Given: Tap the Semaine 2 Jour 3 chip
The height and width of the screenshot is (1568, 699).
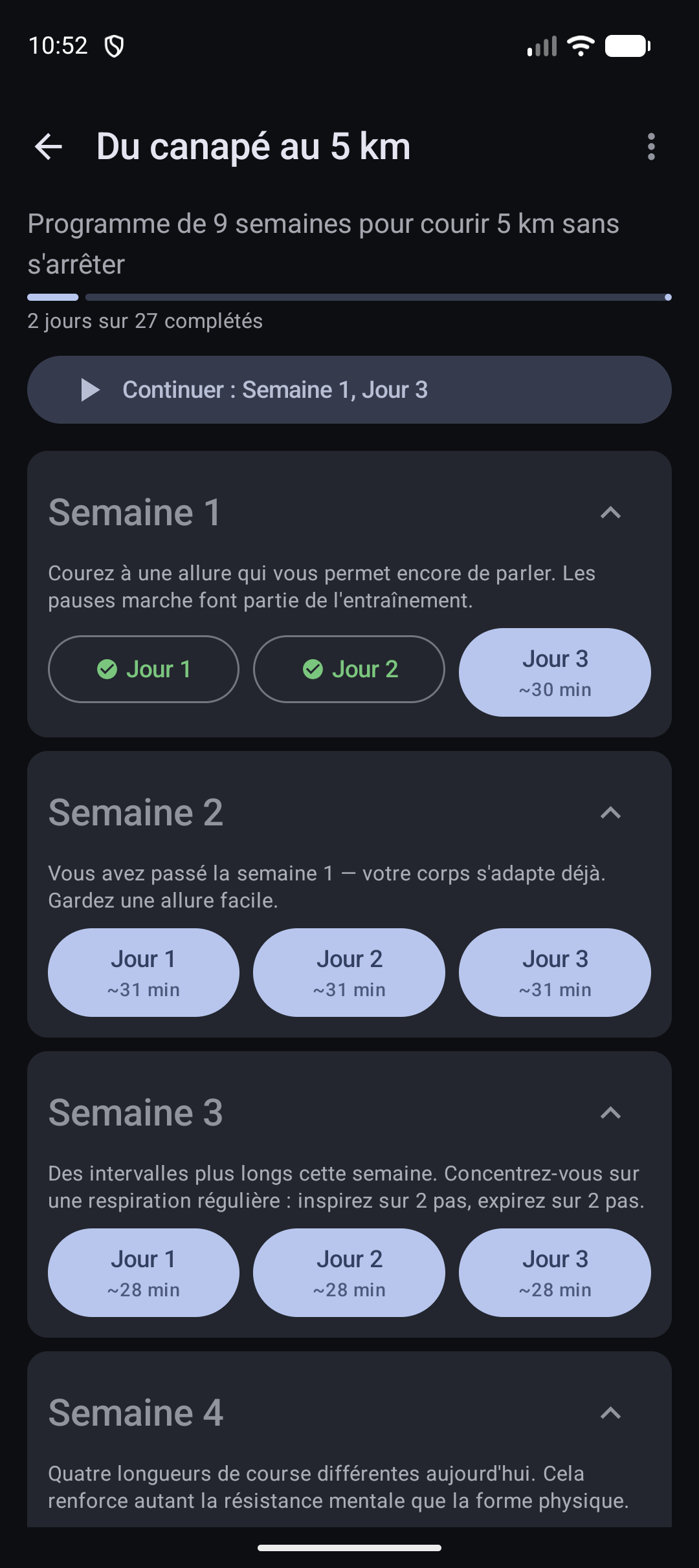Looking at the screenshot, I should click(555, 973).
